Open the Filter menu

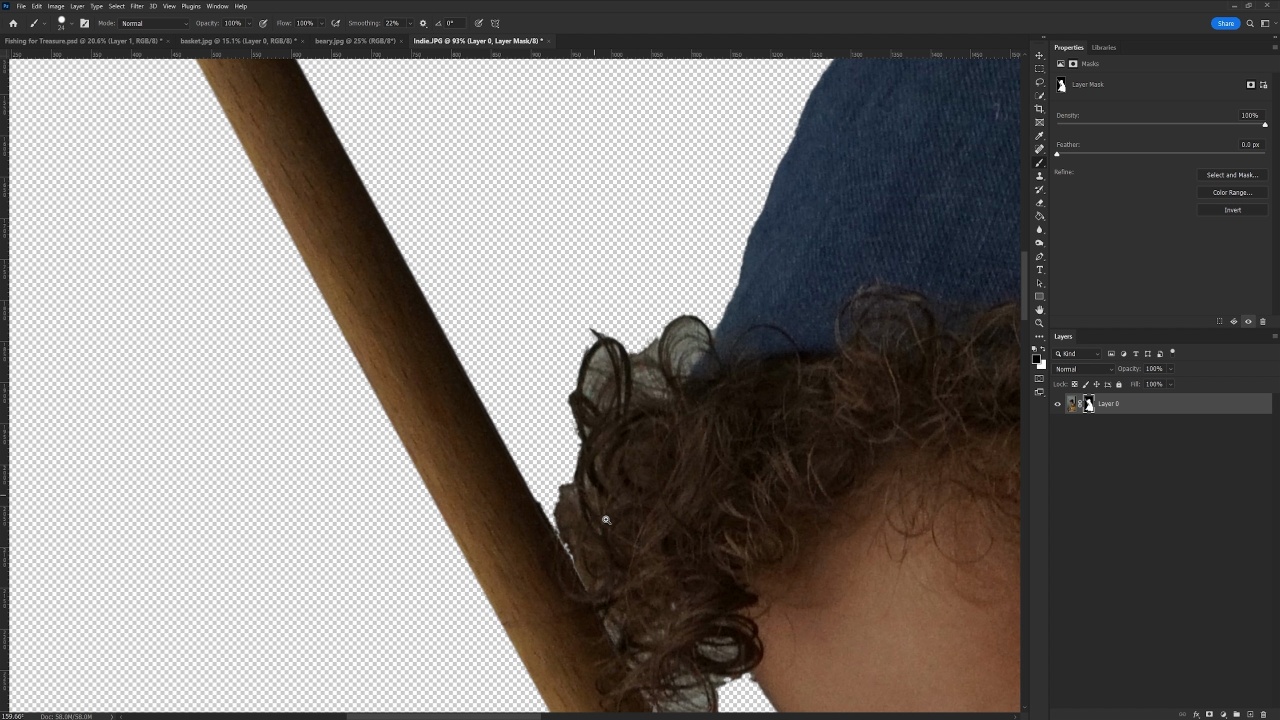pos(137,6)
